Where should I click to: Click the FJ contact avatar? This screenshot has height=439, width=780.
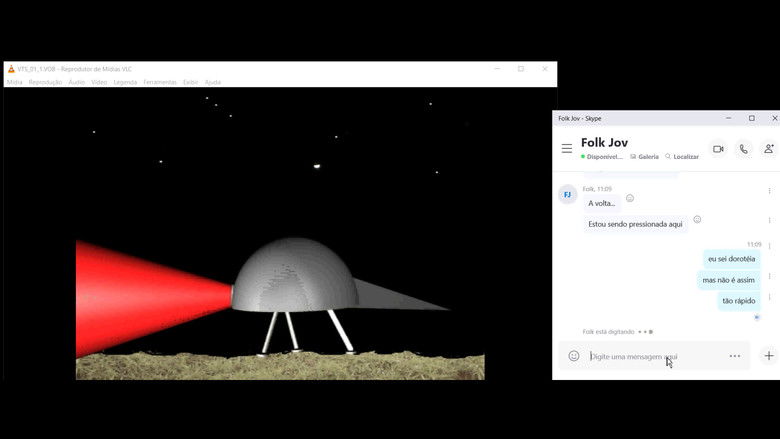(567, 194)
